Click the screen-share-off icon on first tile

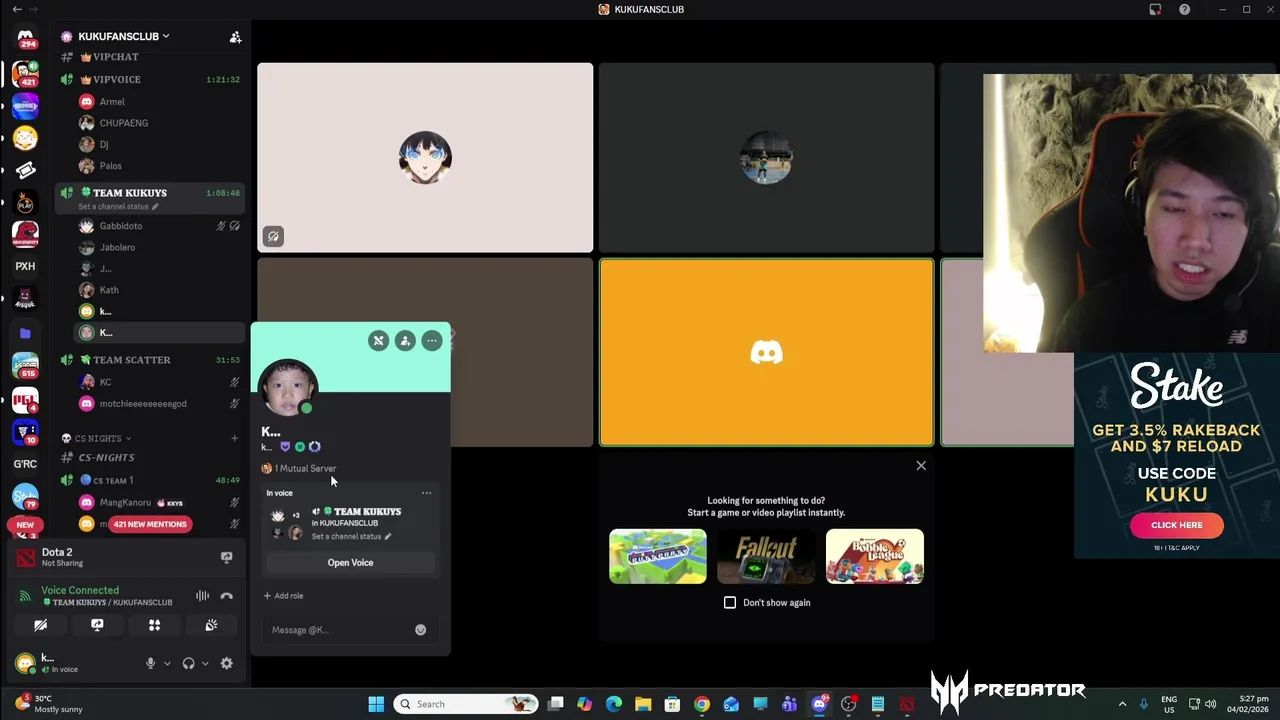pyautogui.click(x=273, y=236)
